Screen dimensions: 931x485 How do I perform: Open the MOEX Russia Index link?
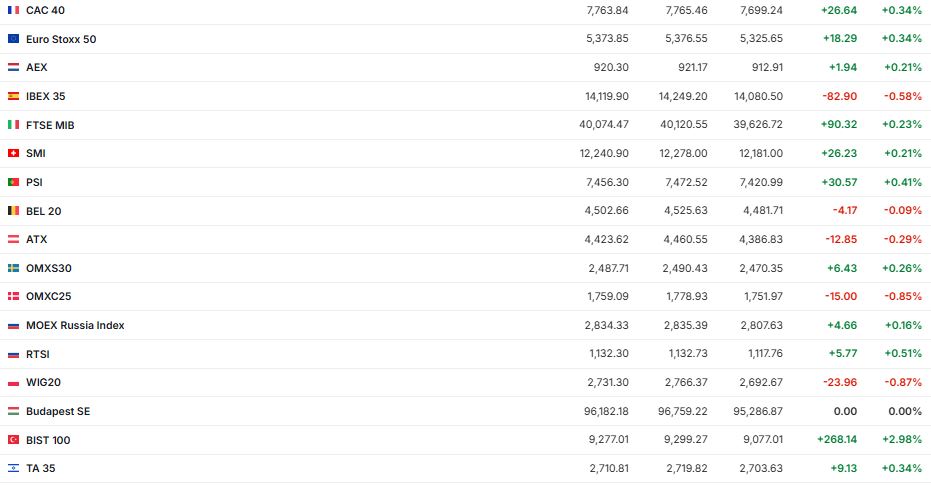[x=75, y=325]
